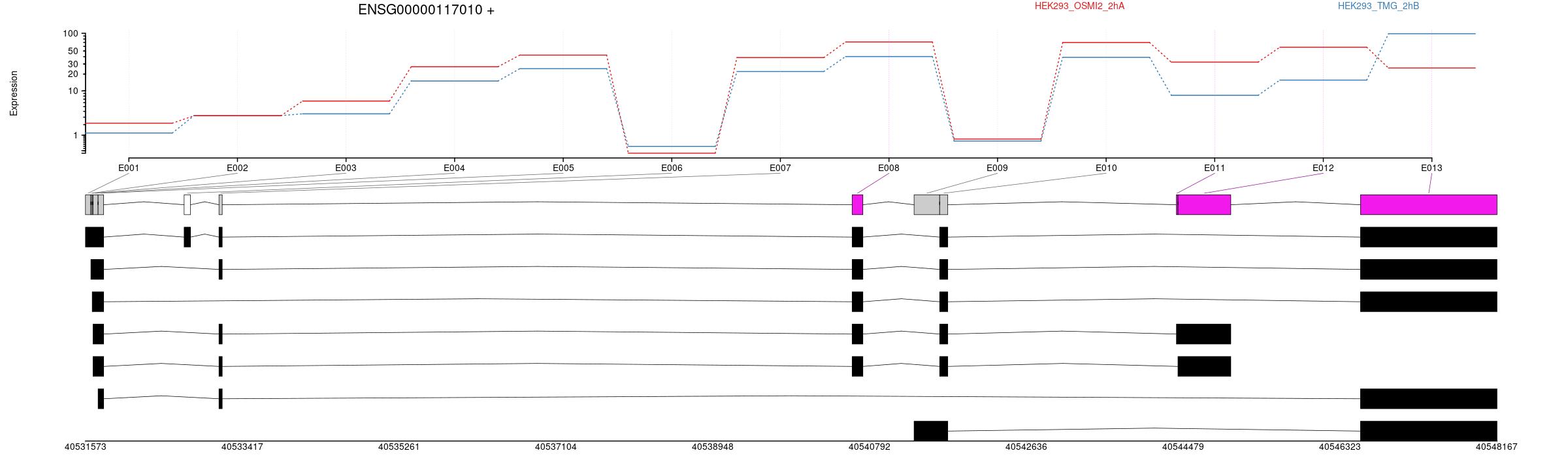Click exon label E007

coord(780,168)
